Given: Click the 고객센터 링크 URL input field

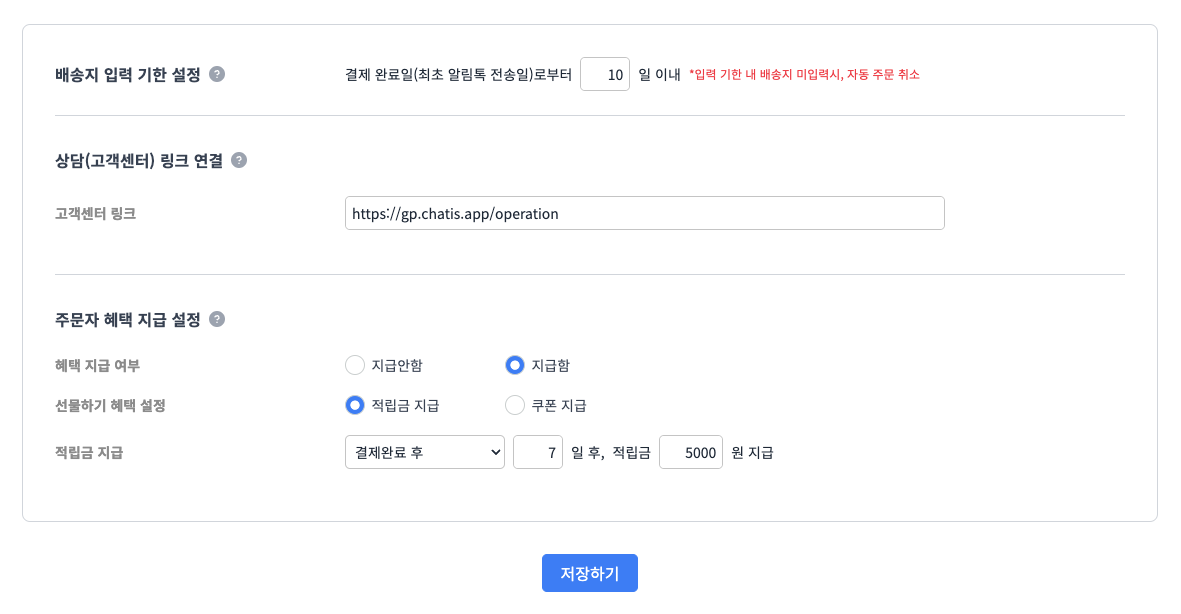Looking at the screenshot, I should click(x=644, y=213).
